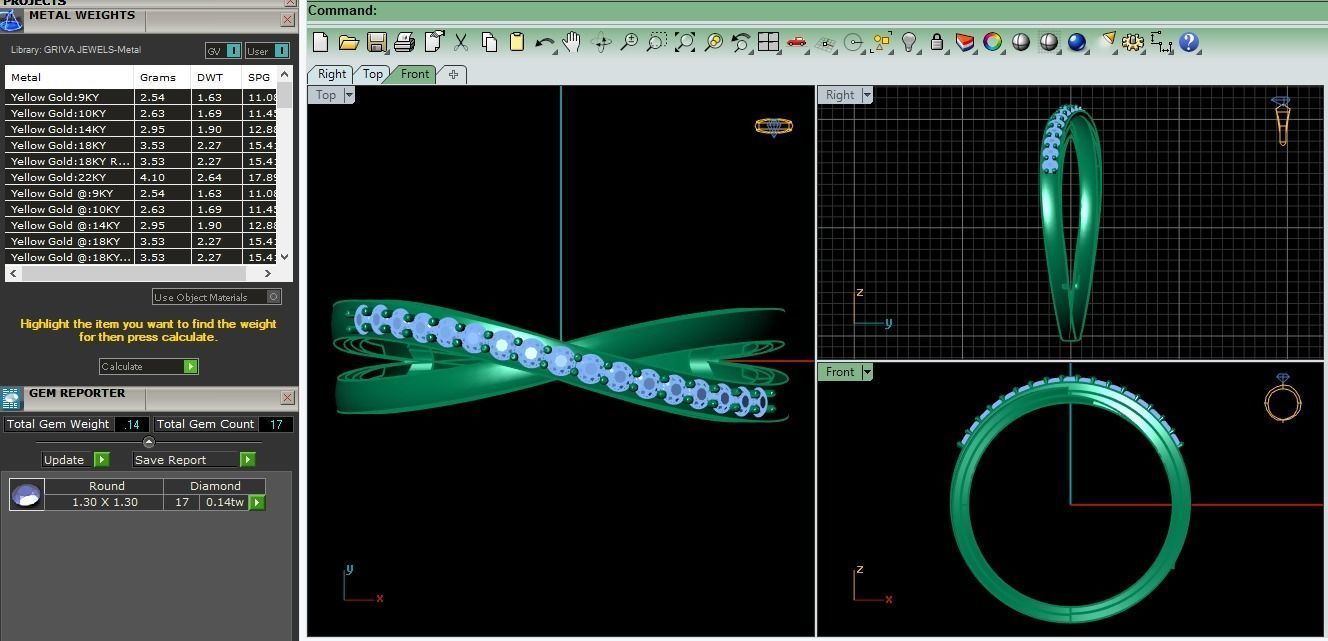Screen dimensions: 1328x641
Task: Click the Total Gem Weight value field
Action: point(132,424)
